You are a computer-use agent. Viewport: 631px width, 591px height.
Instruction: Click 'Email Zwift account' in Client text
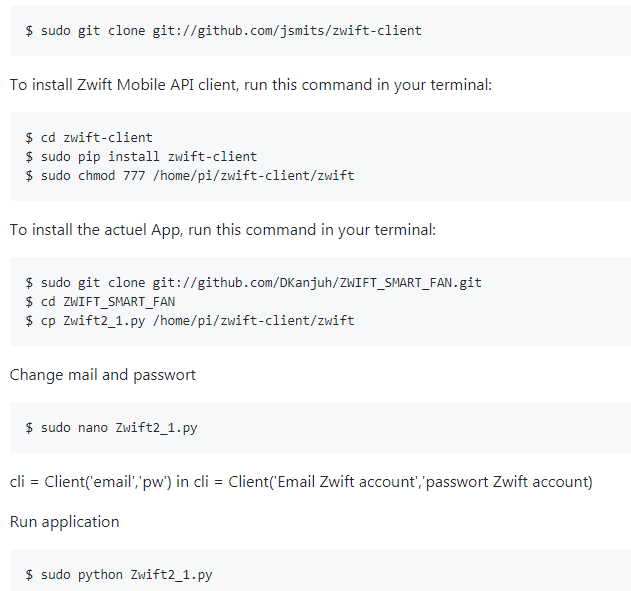346,482
